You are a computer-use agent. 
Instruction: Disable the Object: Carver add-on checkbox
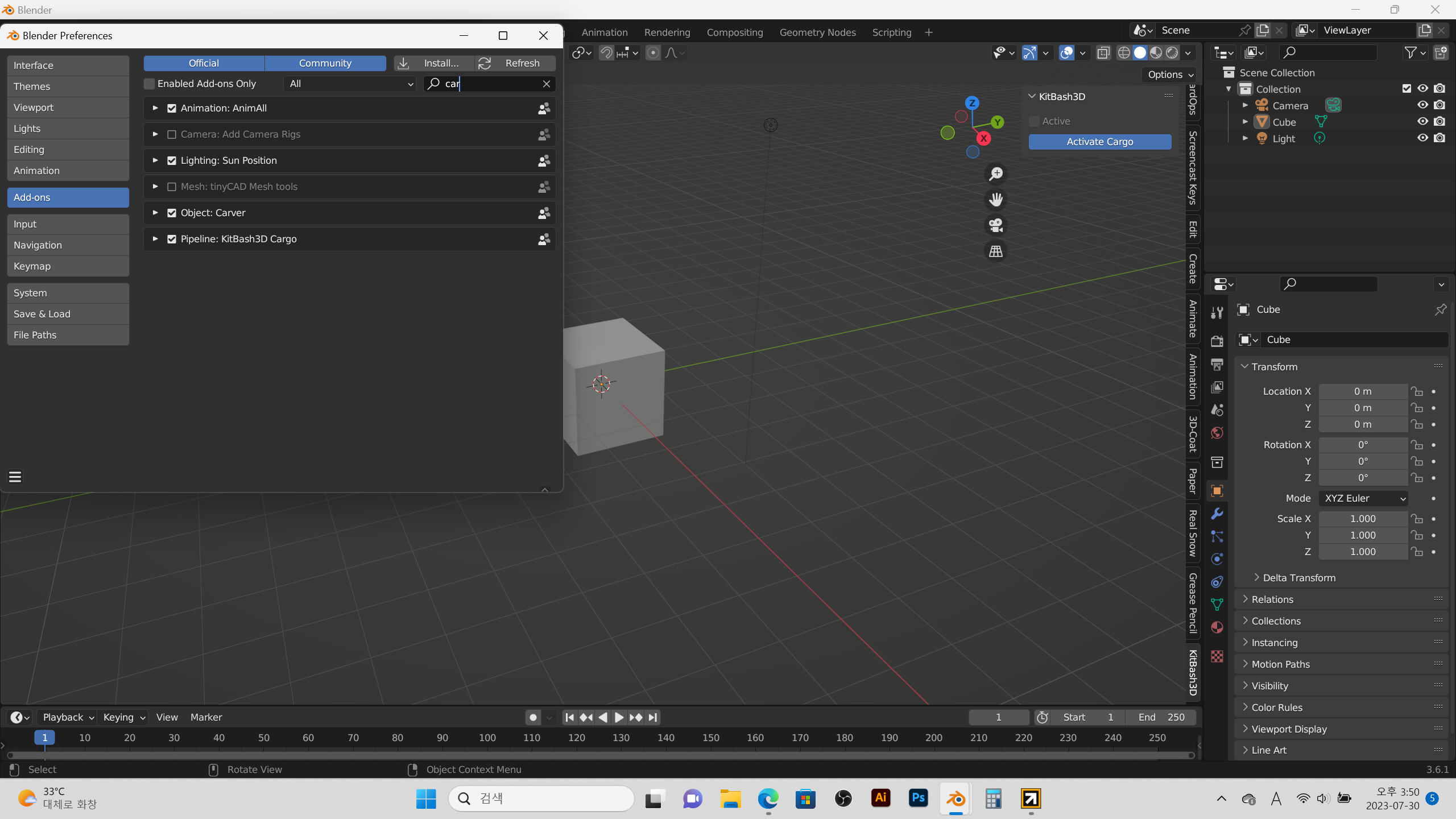(x=172, y=213)
